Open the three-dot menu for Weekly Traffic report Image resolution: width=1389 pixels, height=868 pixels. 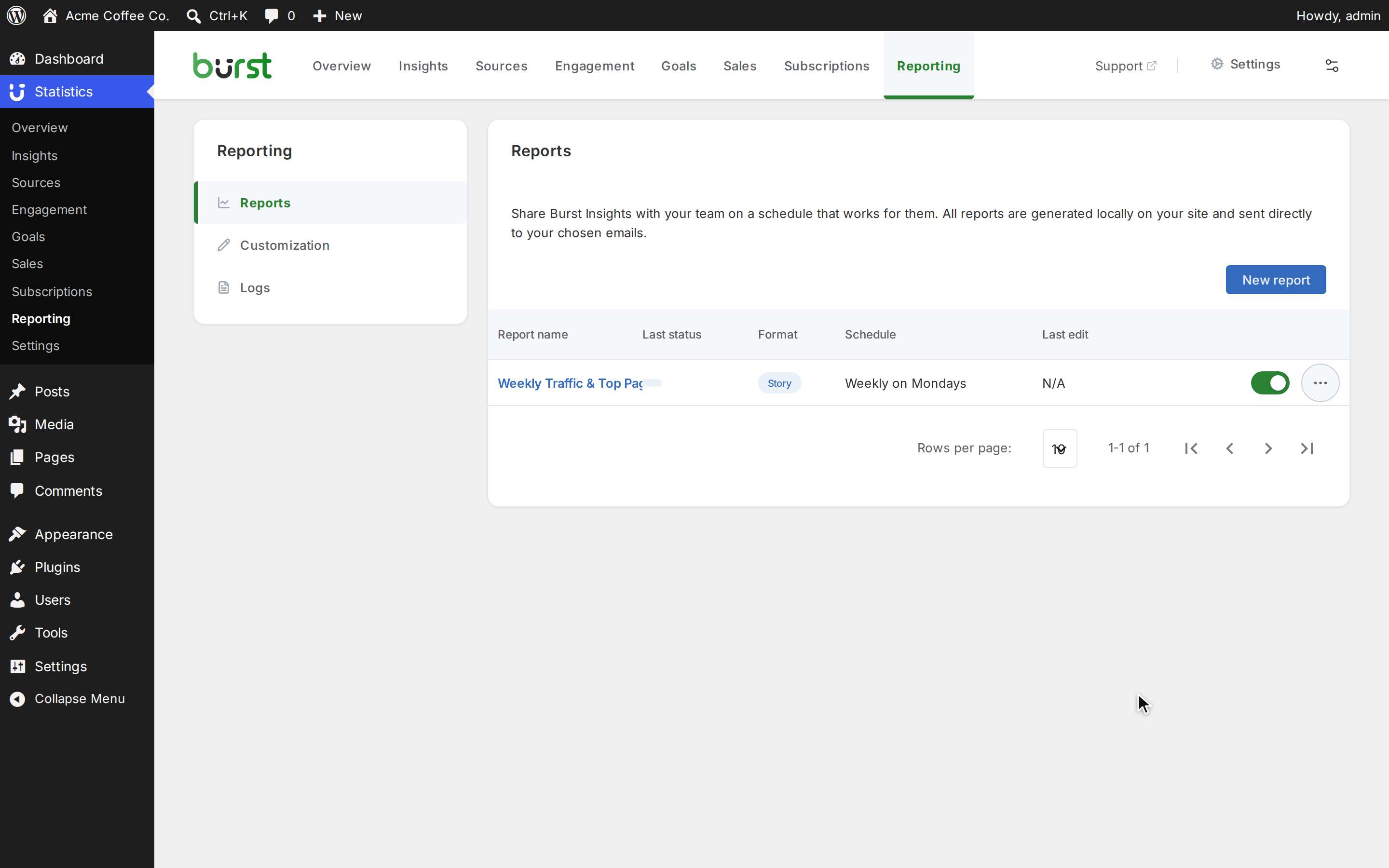1320,383
